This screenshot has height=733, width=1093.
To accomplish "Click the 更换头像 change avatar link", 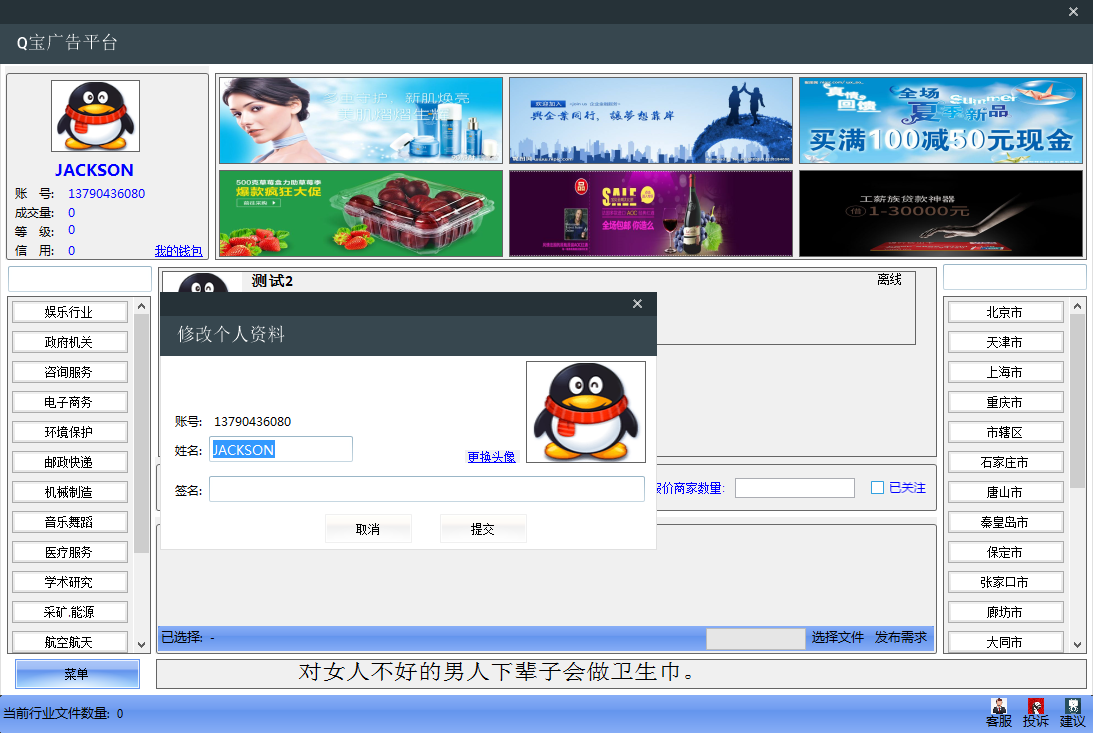I will (491, 457).
